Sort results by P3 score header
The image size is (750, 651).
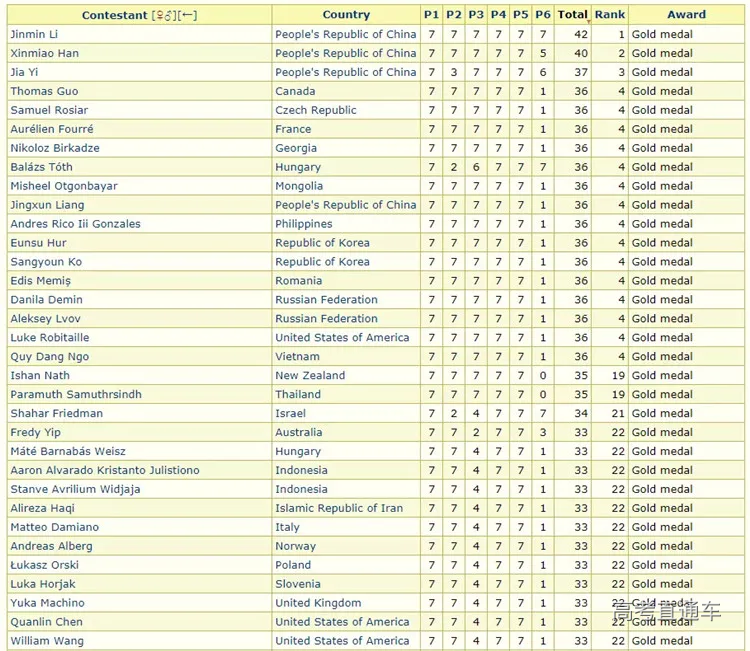(x=476, y=15)
